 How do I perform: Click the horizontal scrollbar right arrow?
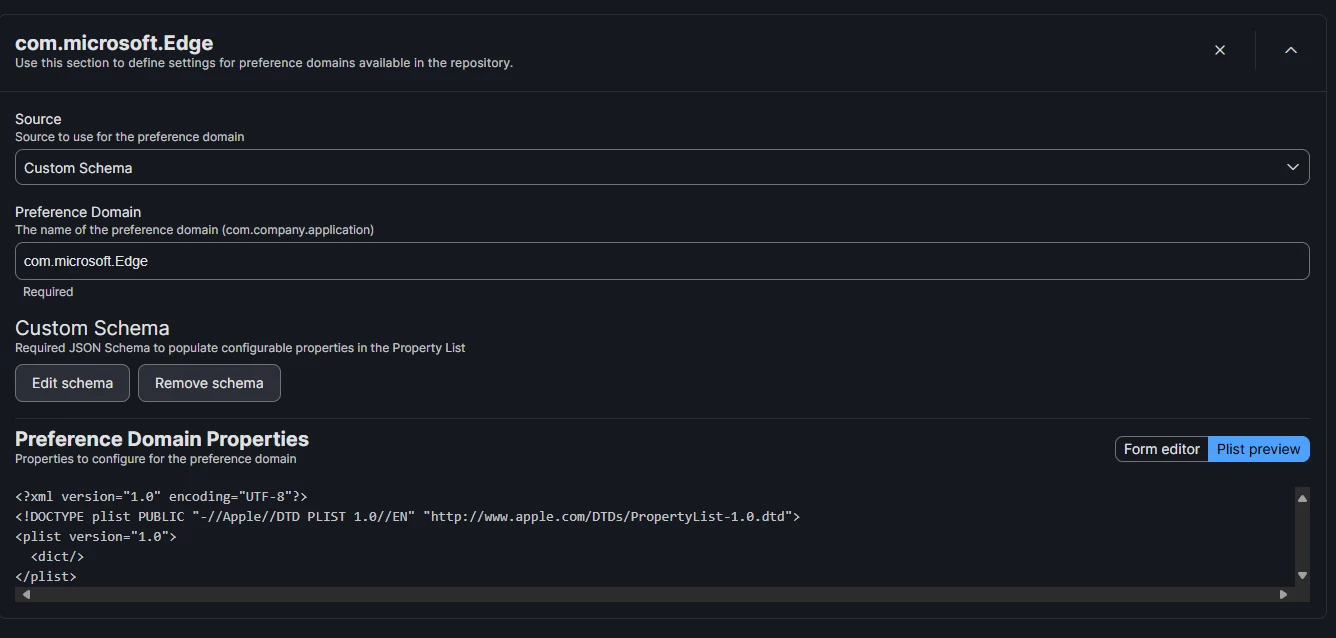[1283, 594]
